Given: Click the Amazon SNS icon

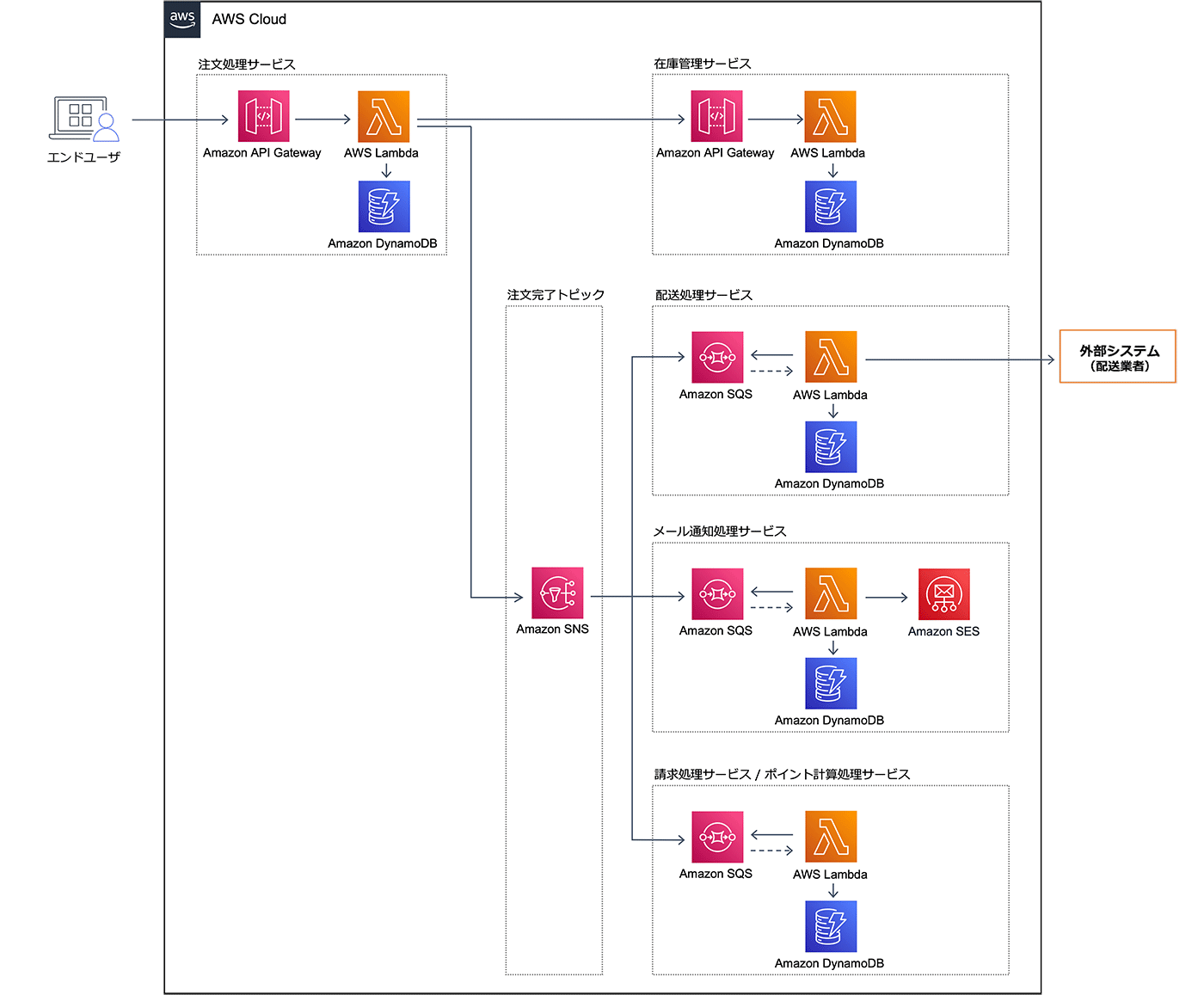Looking at the screenshot, I should (557, 593).
